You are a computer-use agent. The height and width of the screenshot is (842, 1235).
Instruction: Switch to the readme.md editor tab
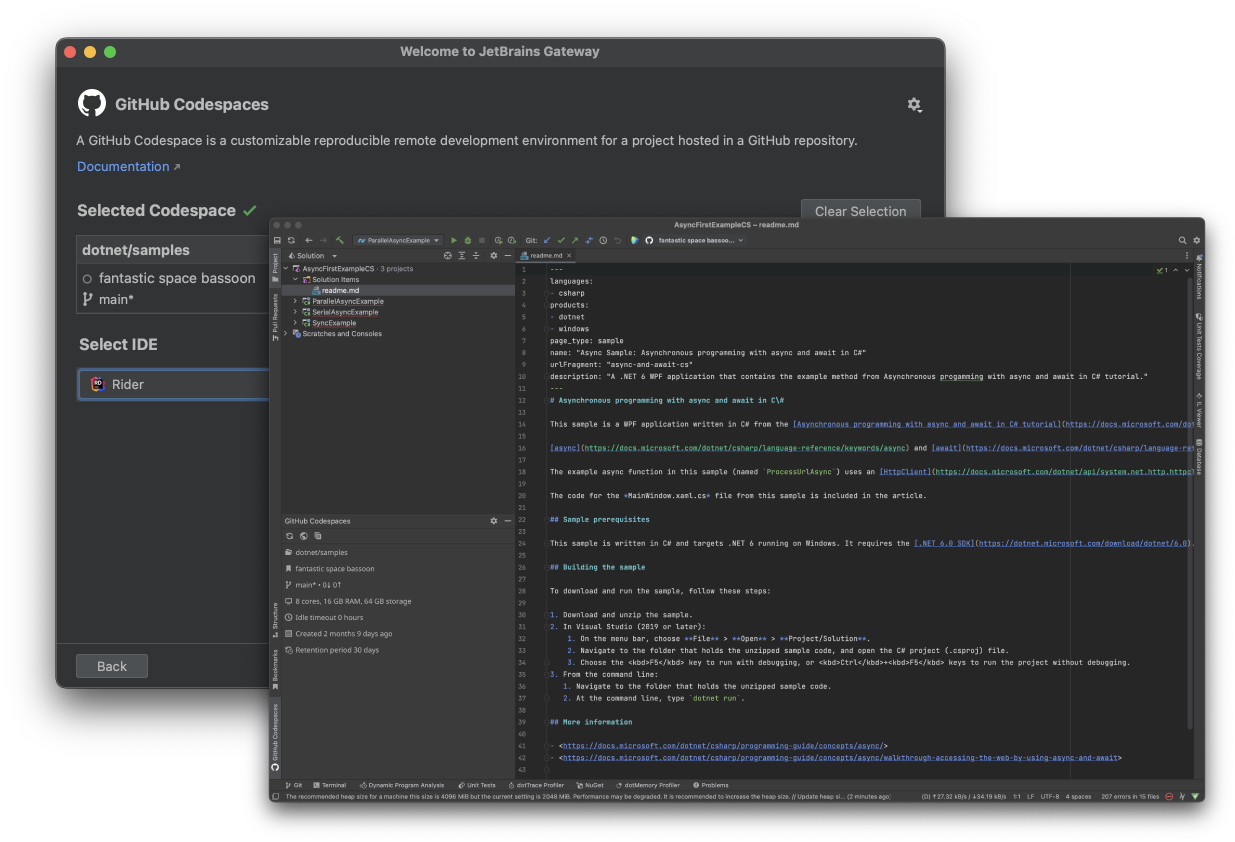coord(545,255)
